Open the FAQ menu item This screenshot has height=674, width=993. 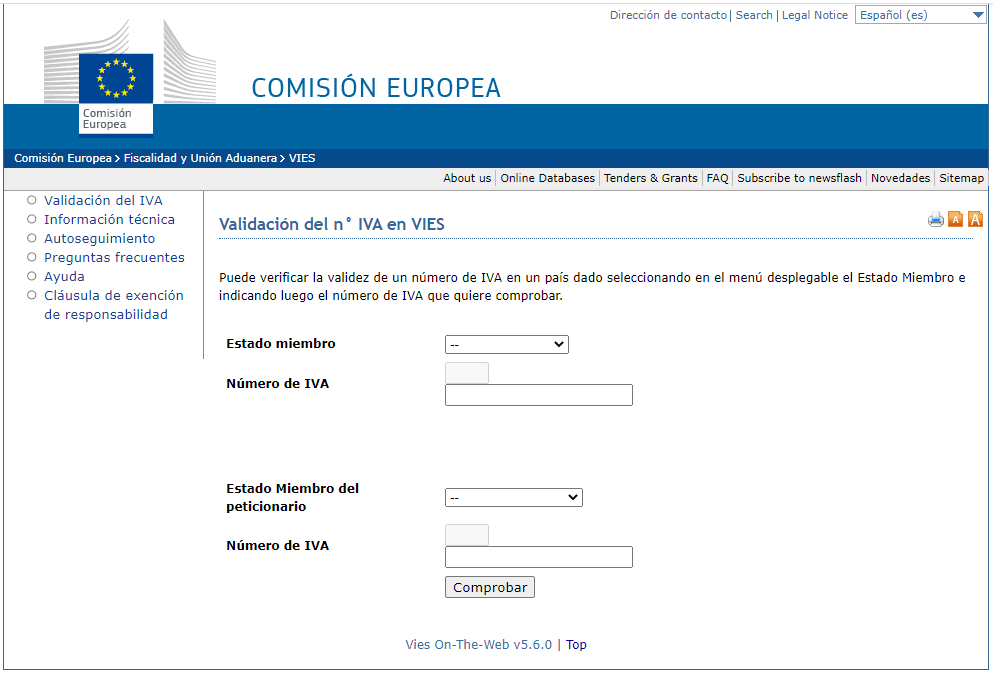point(718,178)
